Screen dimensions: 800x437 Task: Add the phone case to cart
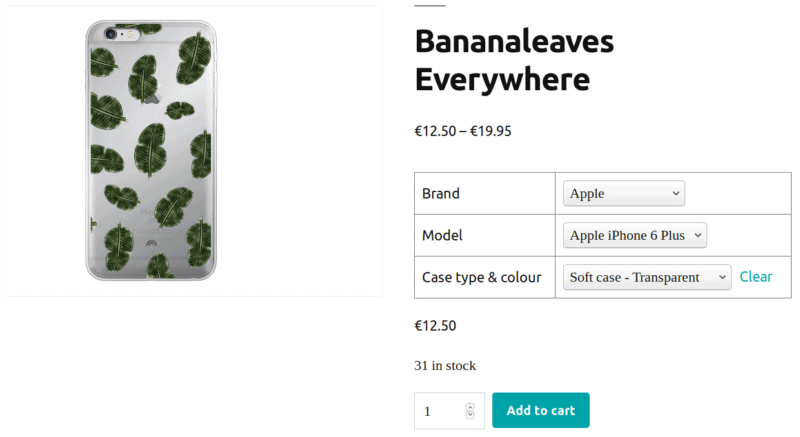click(541, 410)
